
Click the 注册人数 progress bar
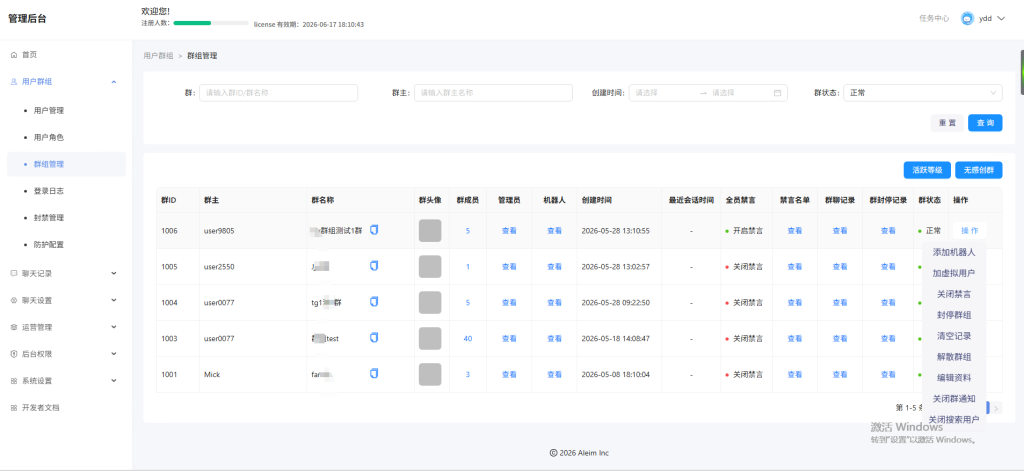coord(210,23)
